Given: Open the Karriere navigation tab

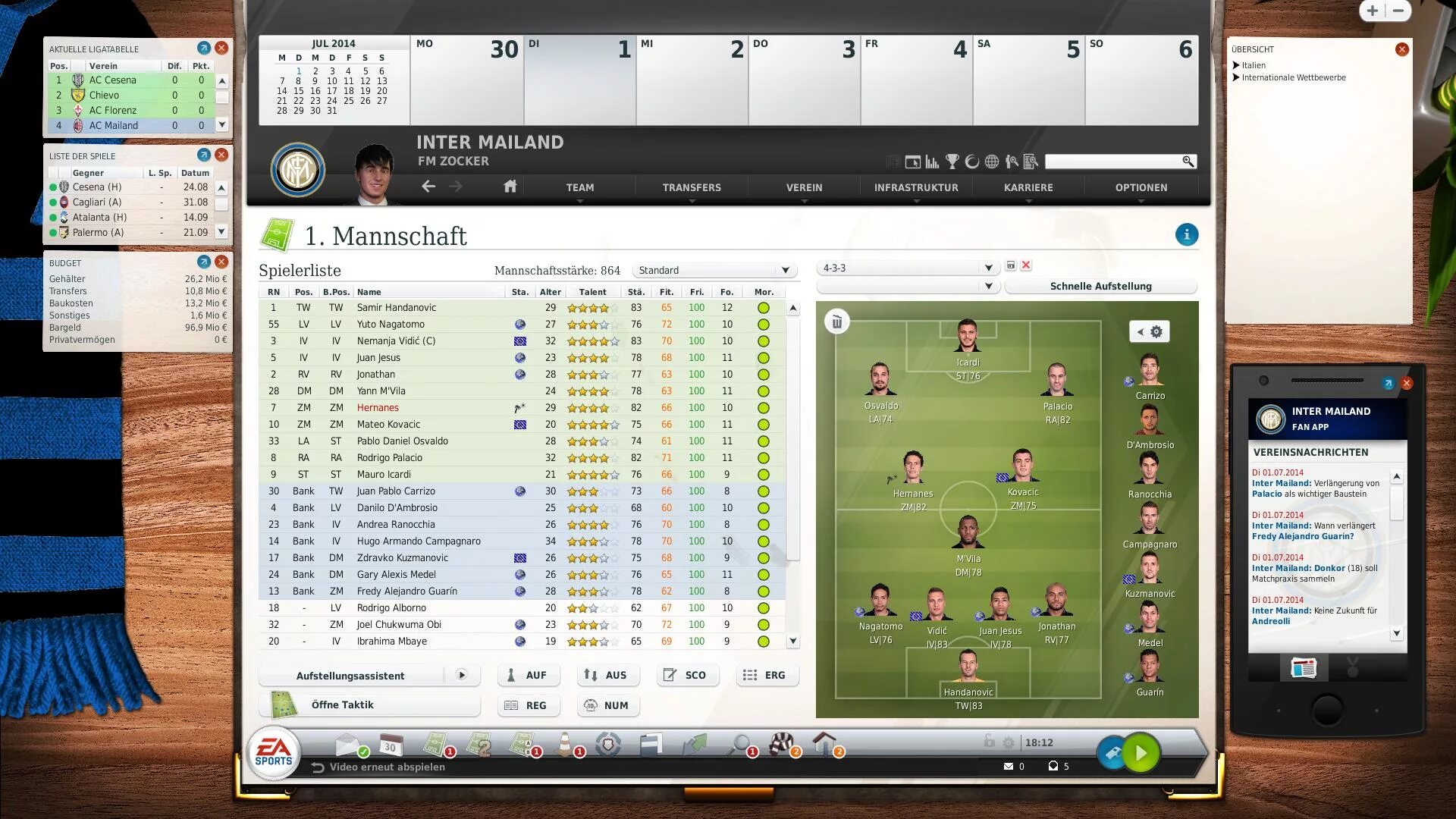Looking at the screenshot, I should [1028, 187].
